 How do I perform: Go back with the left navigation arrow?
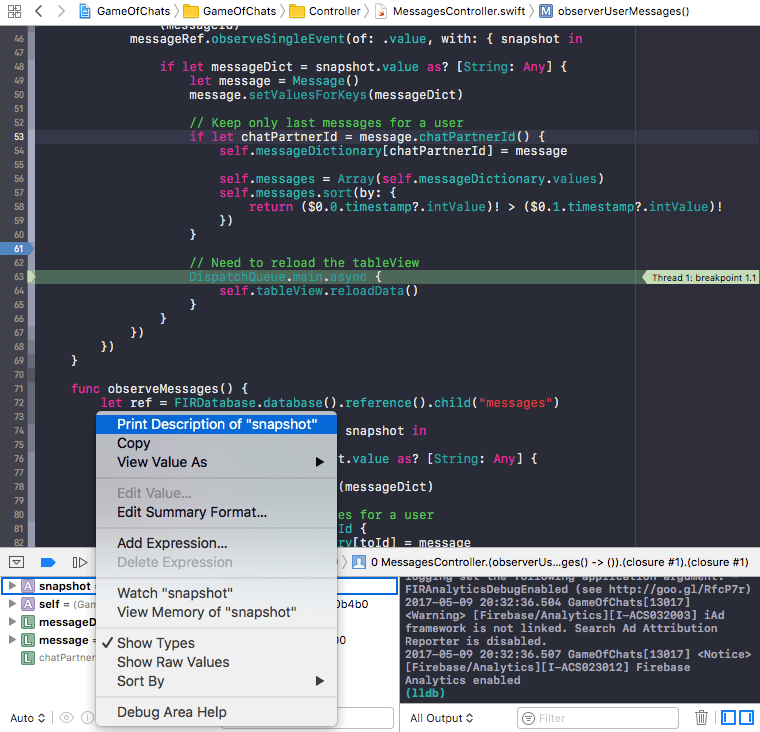coord(39,11)
